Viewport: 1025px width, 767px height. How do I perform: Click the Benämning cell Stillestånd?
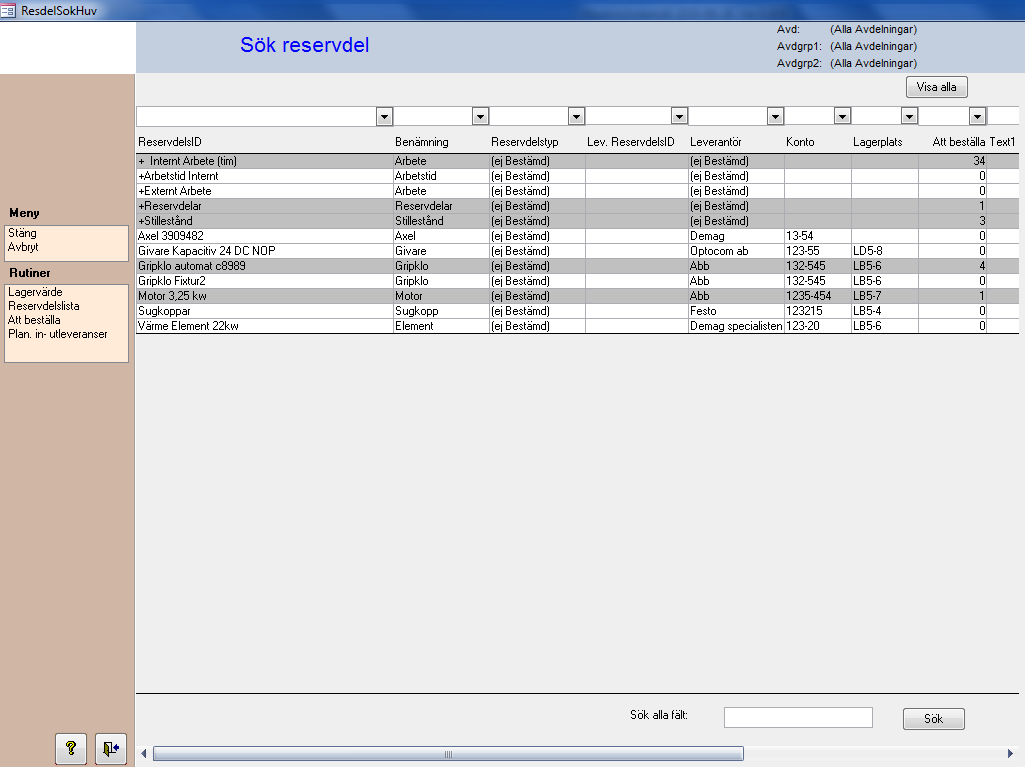pos(441,221)
